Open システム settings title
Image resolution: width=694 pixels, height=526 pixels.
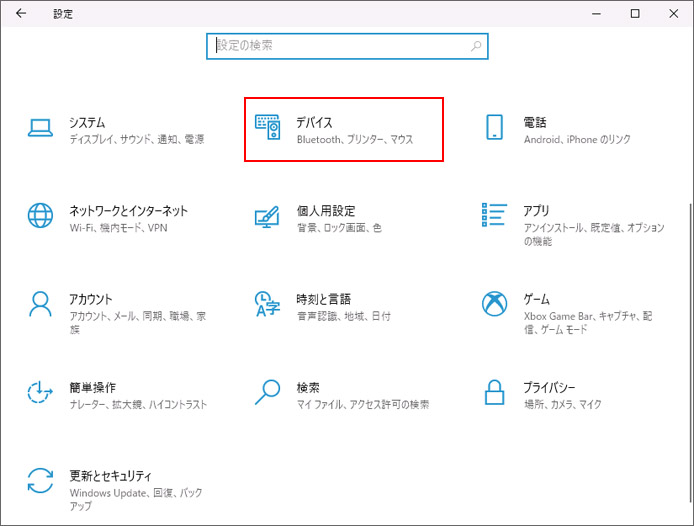pos(87,123)
